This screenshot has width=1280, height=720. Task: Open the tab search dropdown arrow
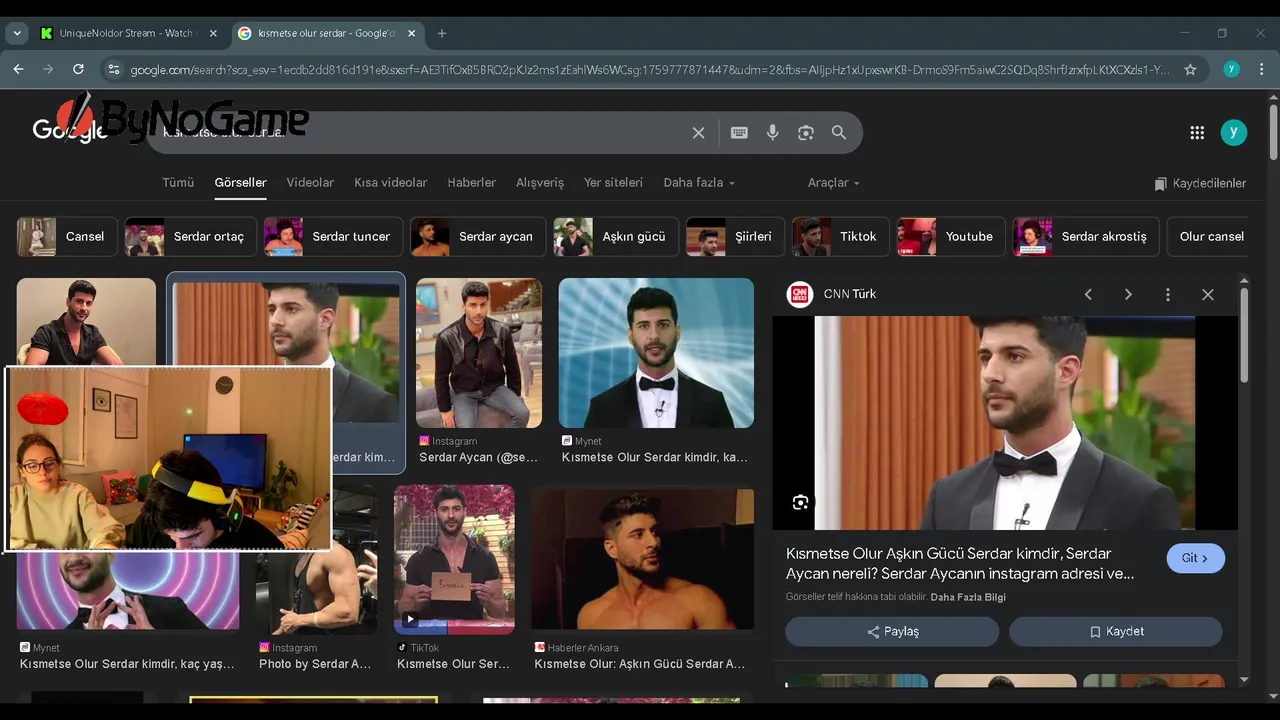[17, 33]
